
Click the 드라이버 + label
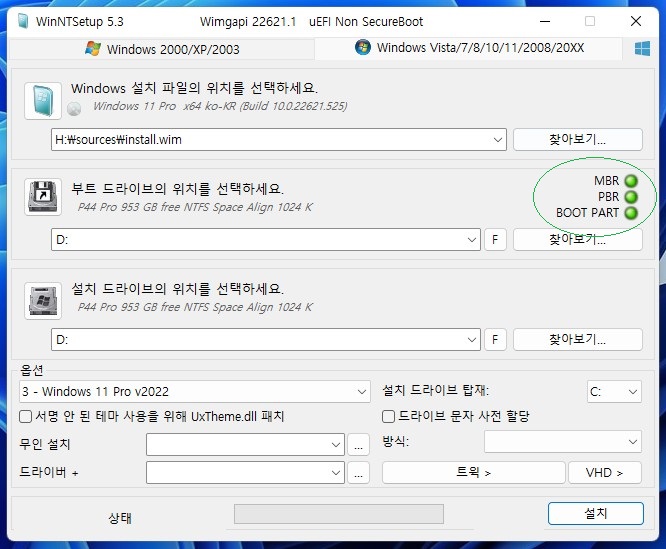(x=49, y=472)
